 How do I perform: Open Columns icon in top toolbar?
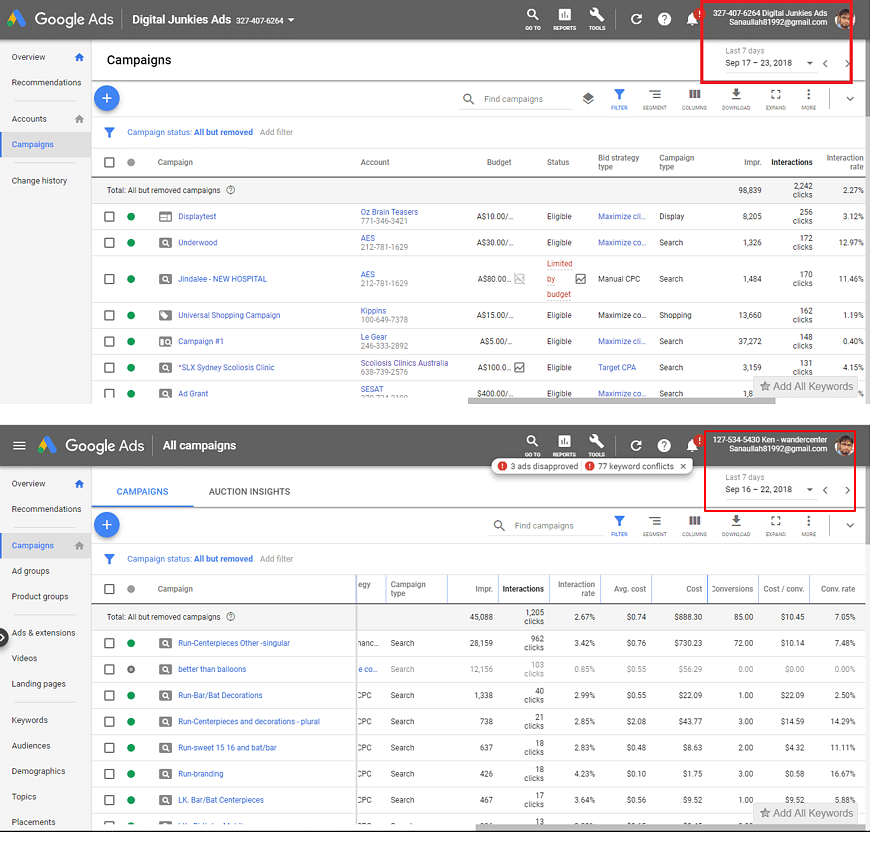694,99
